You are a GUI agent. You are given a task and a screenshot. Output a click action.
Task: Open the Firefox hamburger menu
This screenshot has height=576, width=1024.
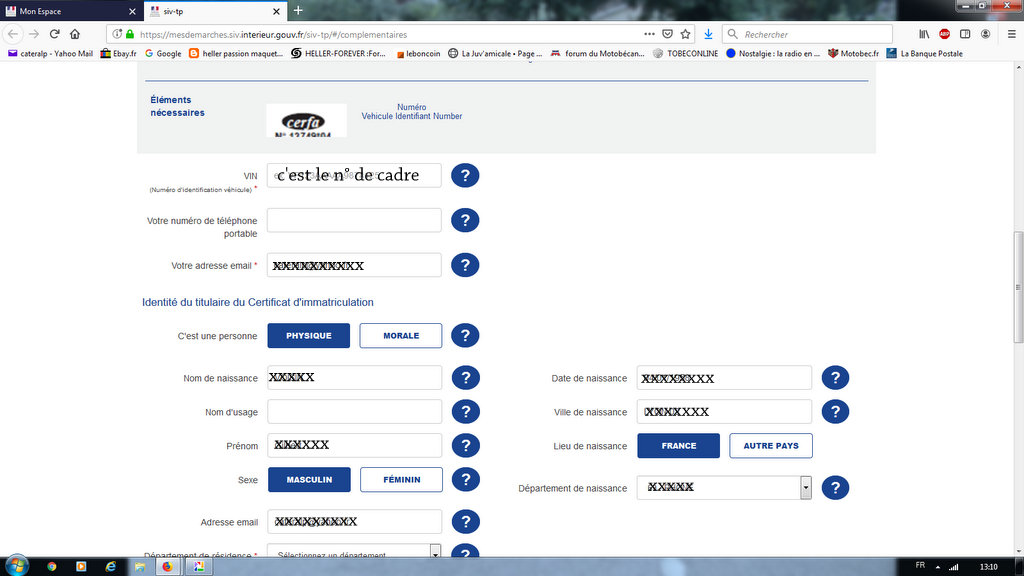(x=1012, y=34)
